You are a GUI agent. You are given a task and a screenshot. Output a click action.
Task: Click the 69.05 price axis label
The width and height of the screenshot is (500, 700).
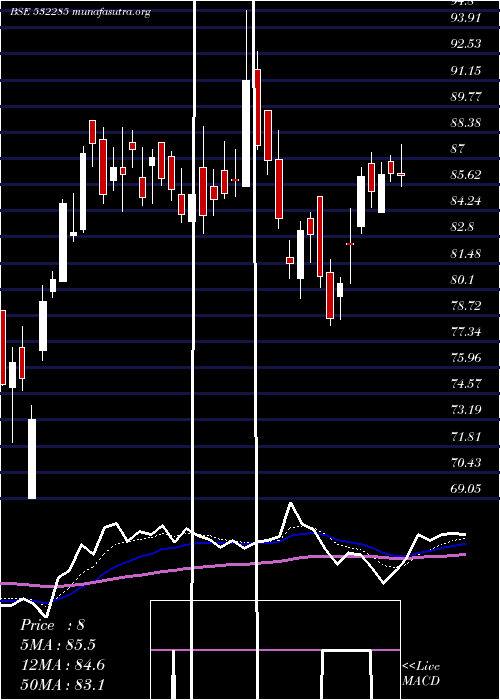click(466, 488)
